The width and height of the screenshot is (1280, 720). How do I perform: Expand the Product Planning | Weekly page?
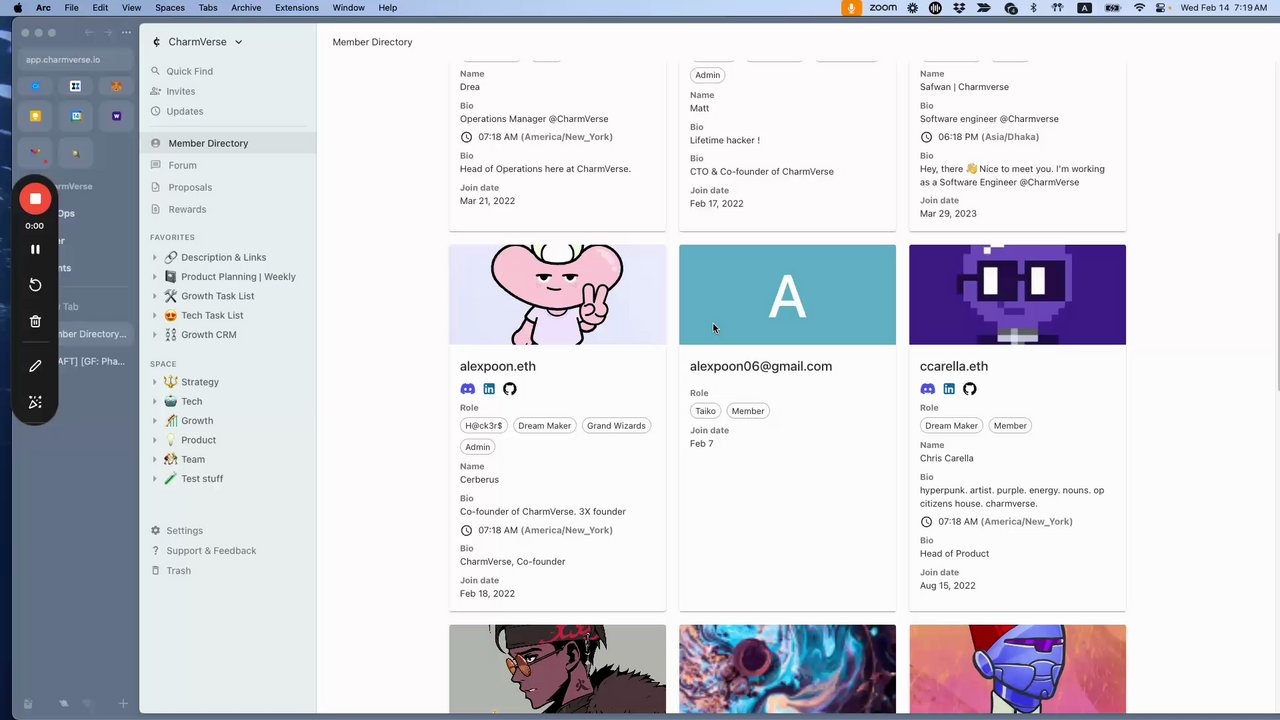pos(155,277)
